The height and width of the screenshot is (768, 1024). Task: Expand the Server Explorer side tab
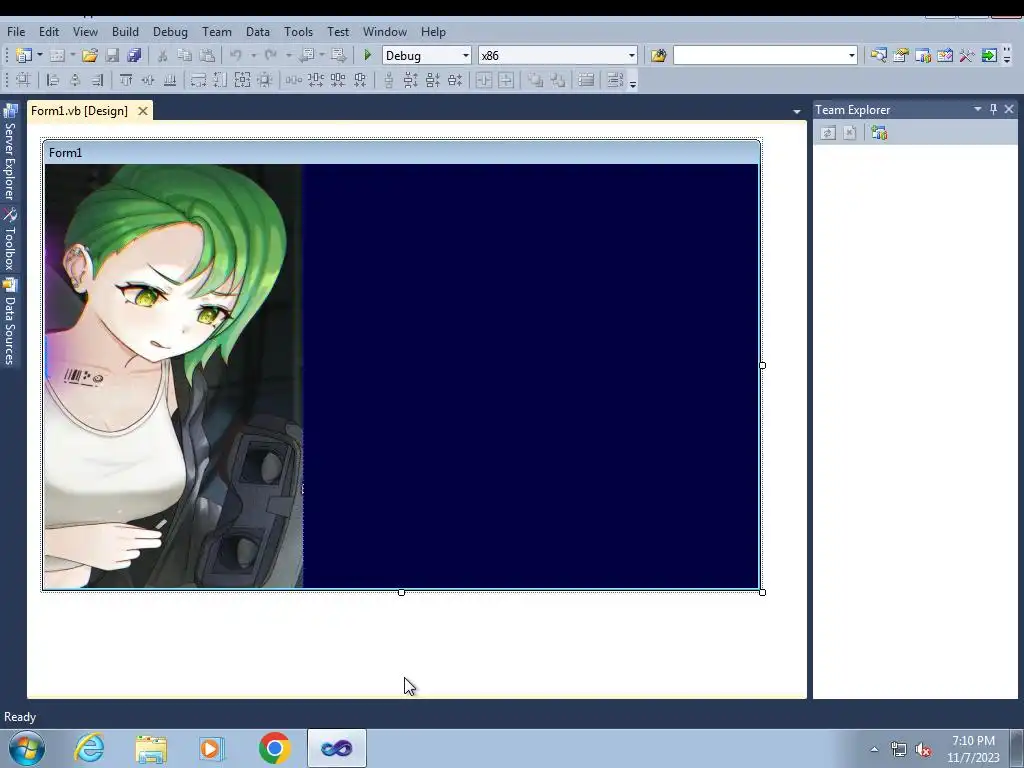(x=9, y=154)
